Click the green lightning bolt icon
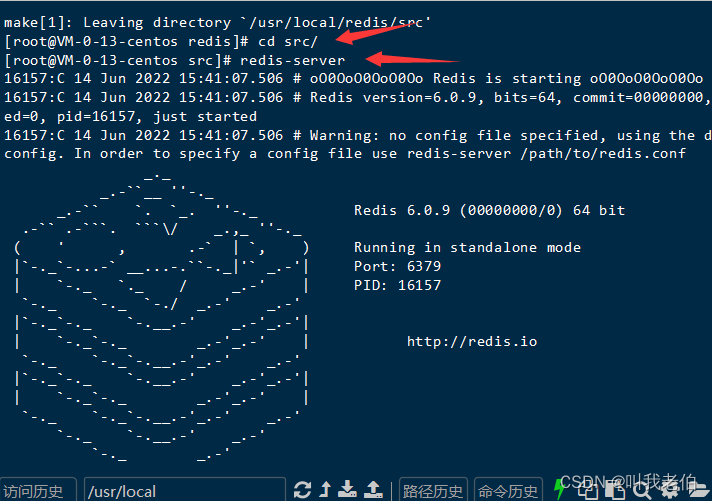Viewport: 712px width, 501px height. [560, 490]
